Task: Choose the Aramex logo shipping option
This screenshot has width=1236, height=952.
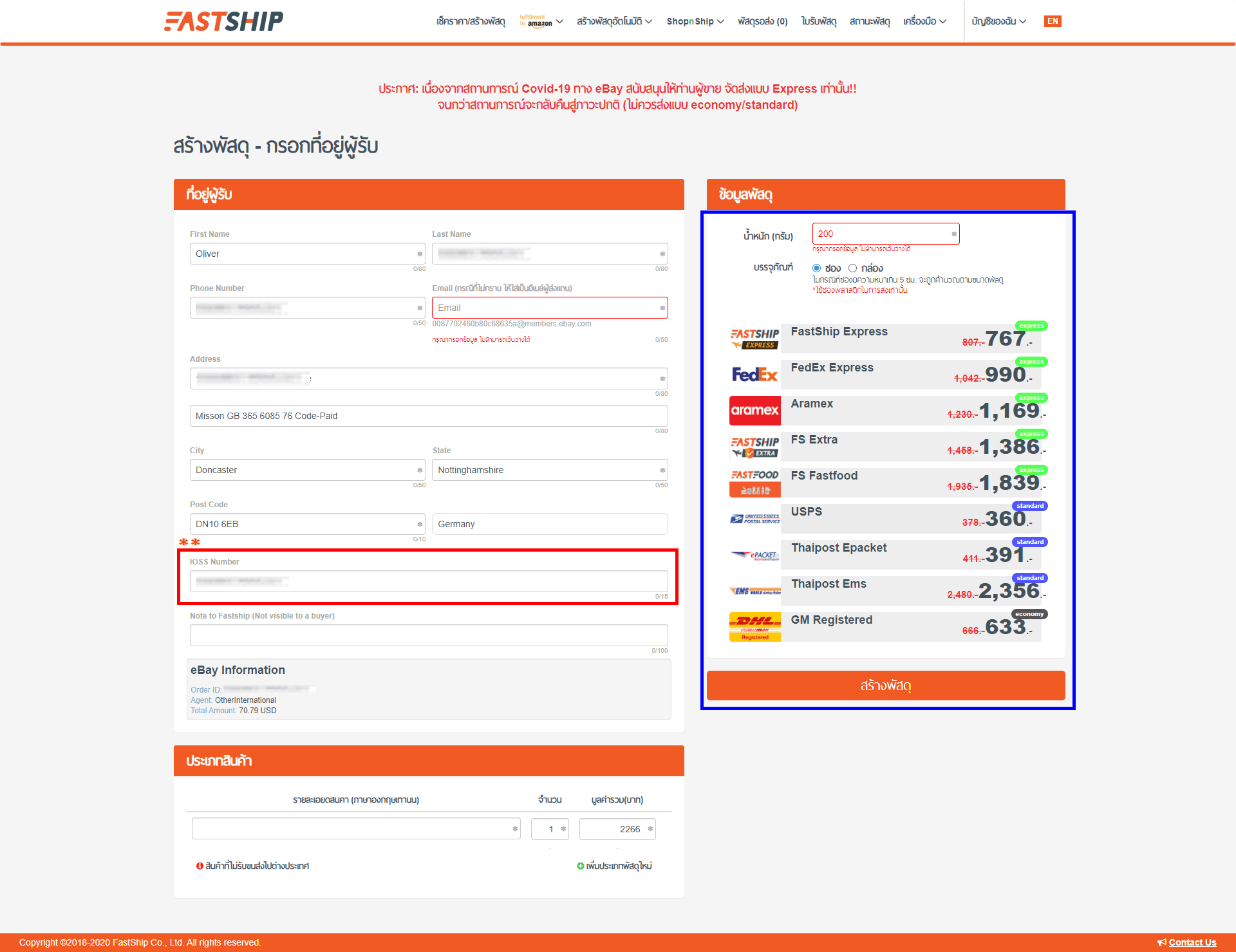Action: point(754,411)
